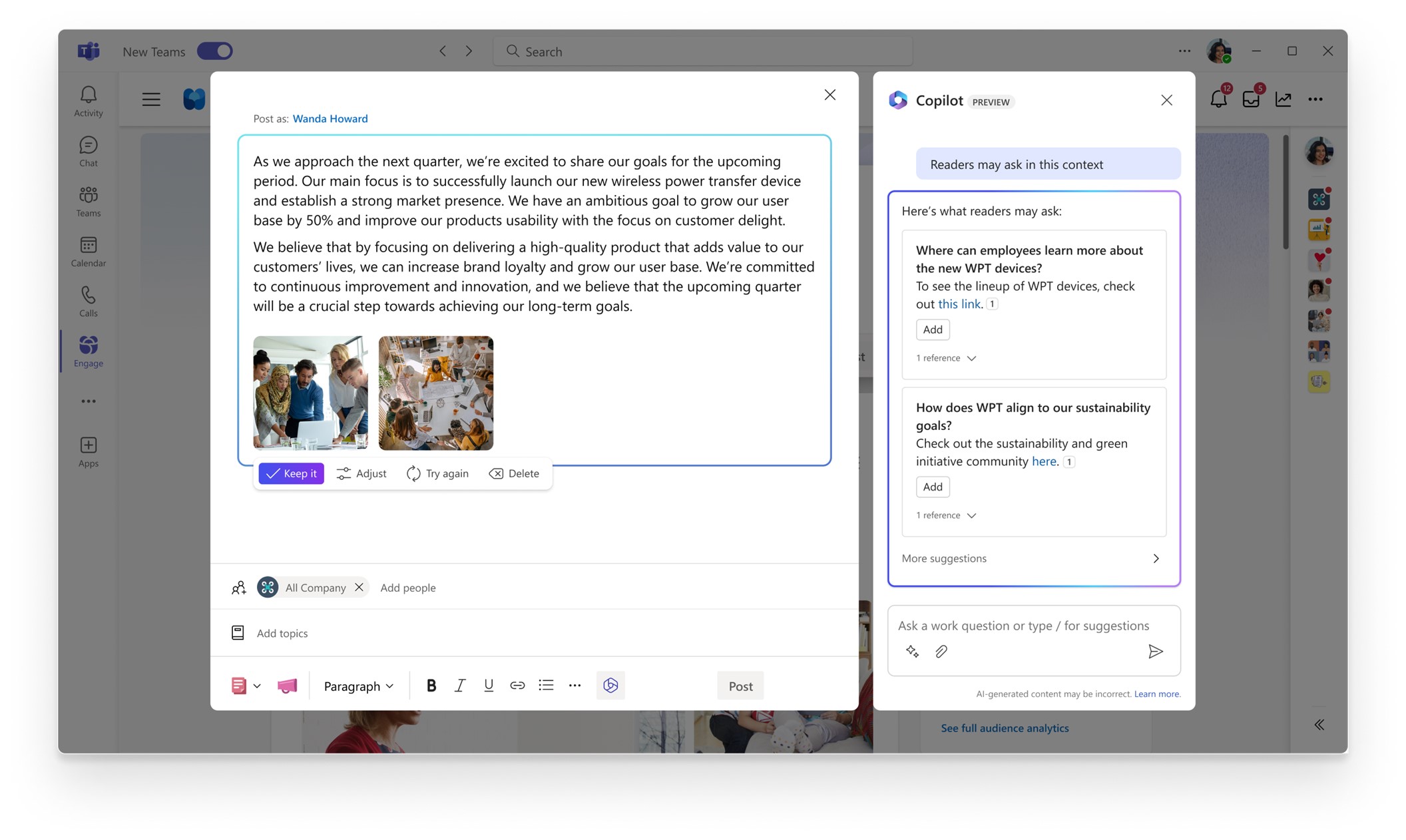Click Keep it to accept the draft
Image resolution: width=1406 pixels, height=840 pixels.
291,473
